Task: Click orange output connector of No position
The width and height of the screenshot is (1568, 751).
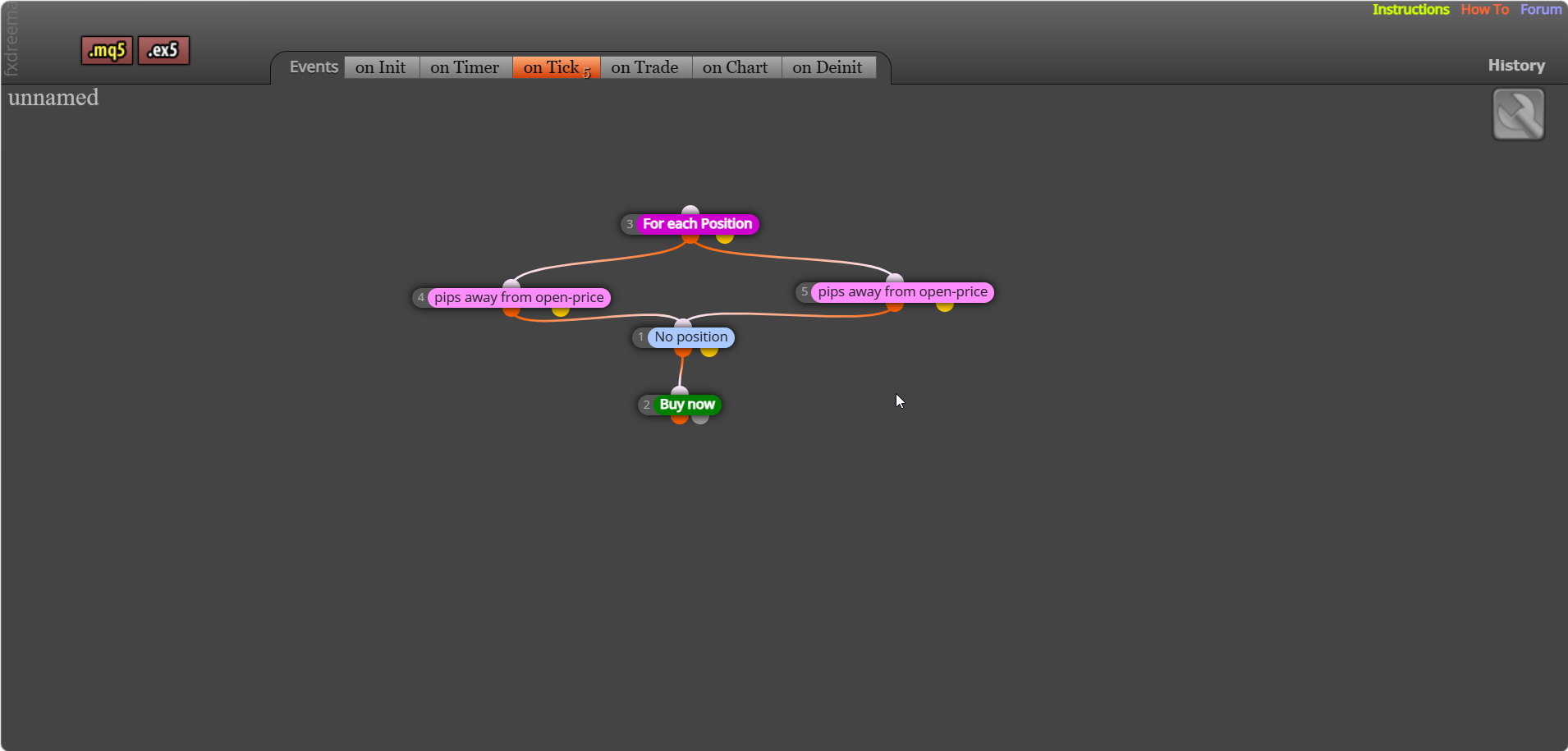Action: [x=683, y=351]
